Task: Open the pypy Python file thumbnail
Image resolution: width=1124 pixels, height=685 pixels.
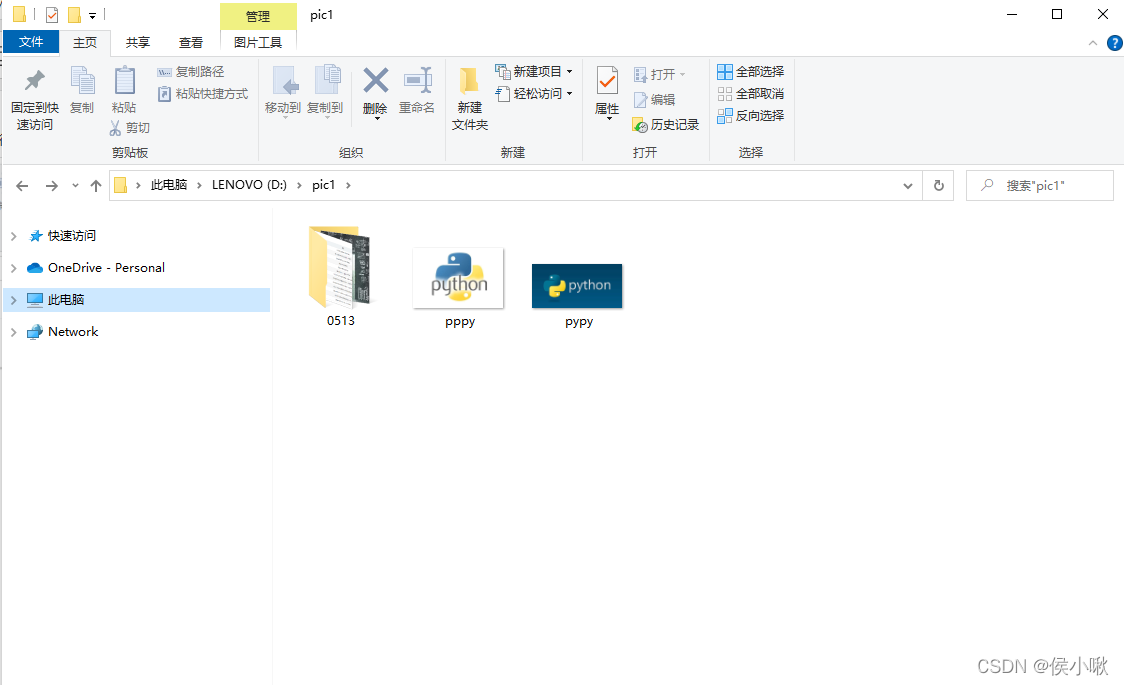Action: [x=577, y=285]
